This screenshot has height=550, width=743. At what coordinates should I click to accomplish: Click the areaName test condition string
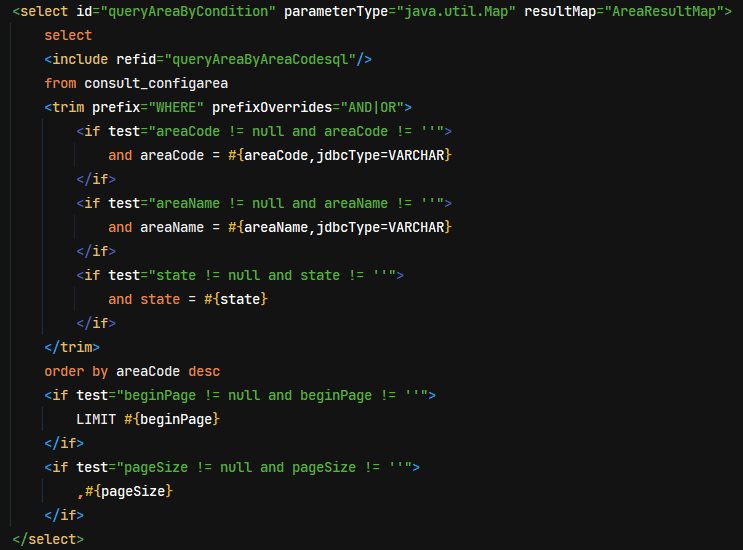pyautogui.click(x=296, y=203)
